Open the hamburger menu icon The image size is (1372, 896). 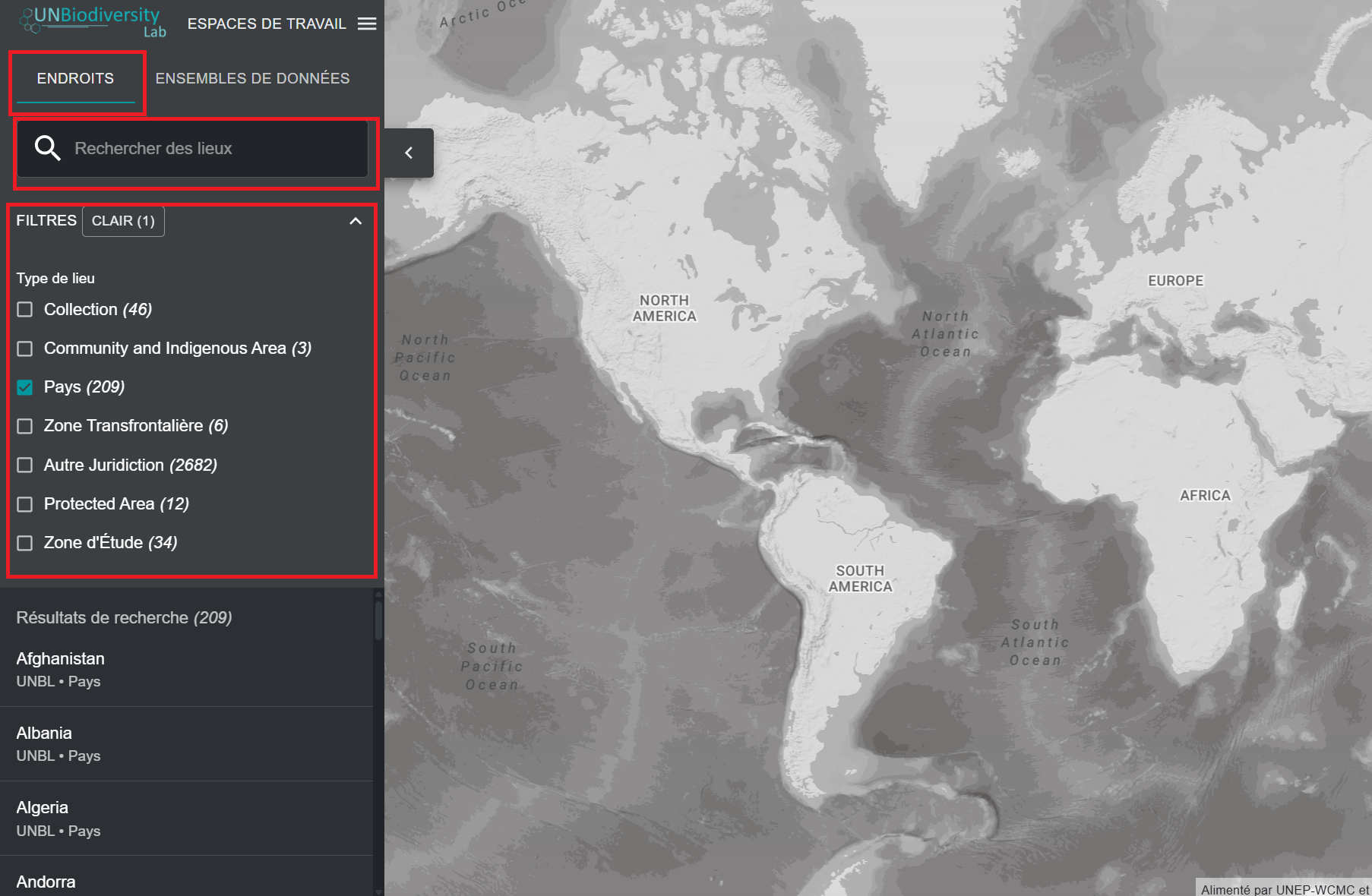click(x=367, y=24)
